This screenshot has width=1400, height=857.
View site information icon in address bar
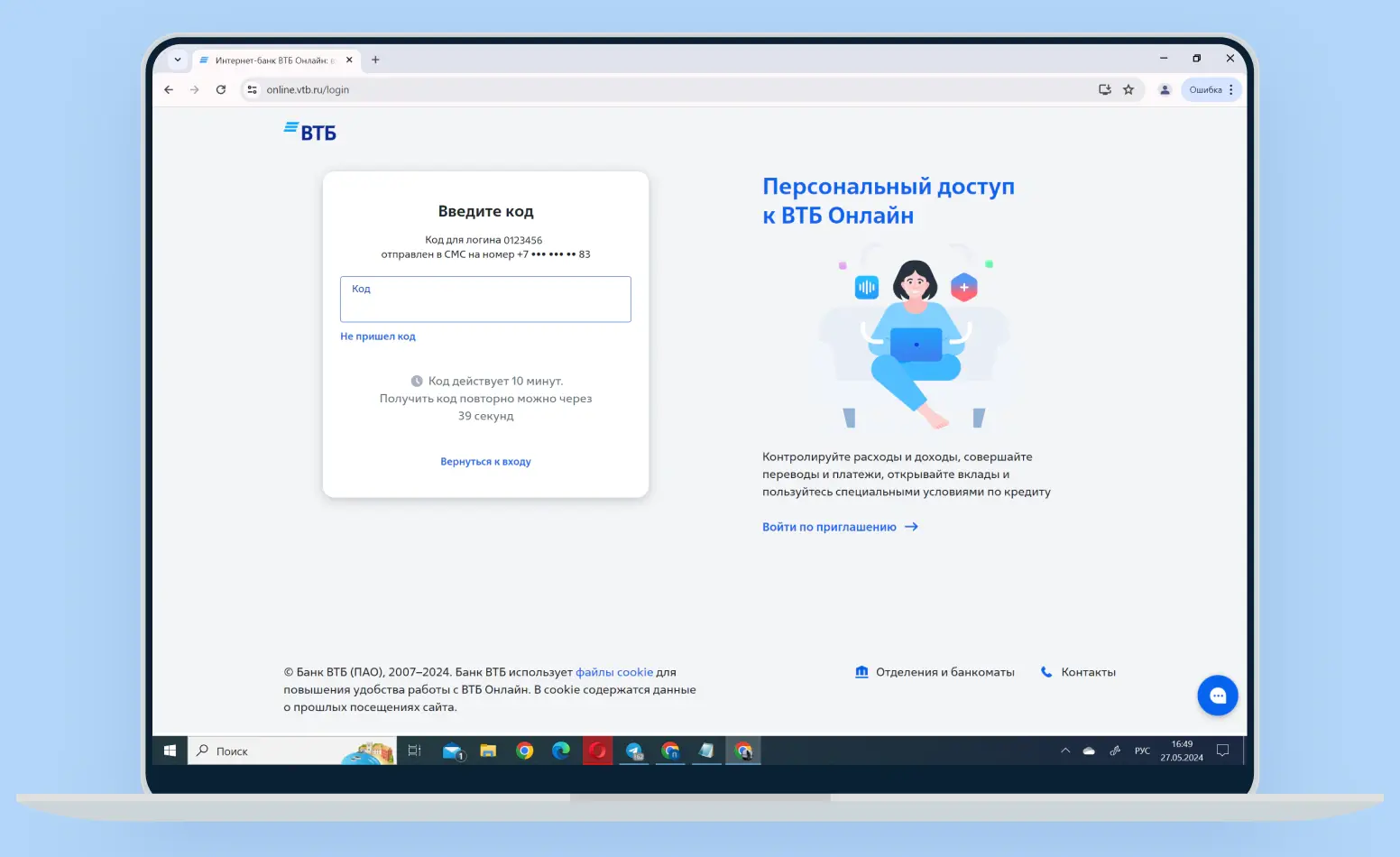click(253, 89)
